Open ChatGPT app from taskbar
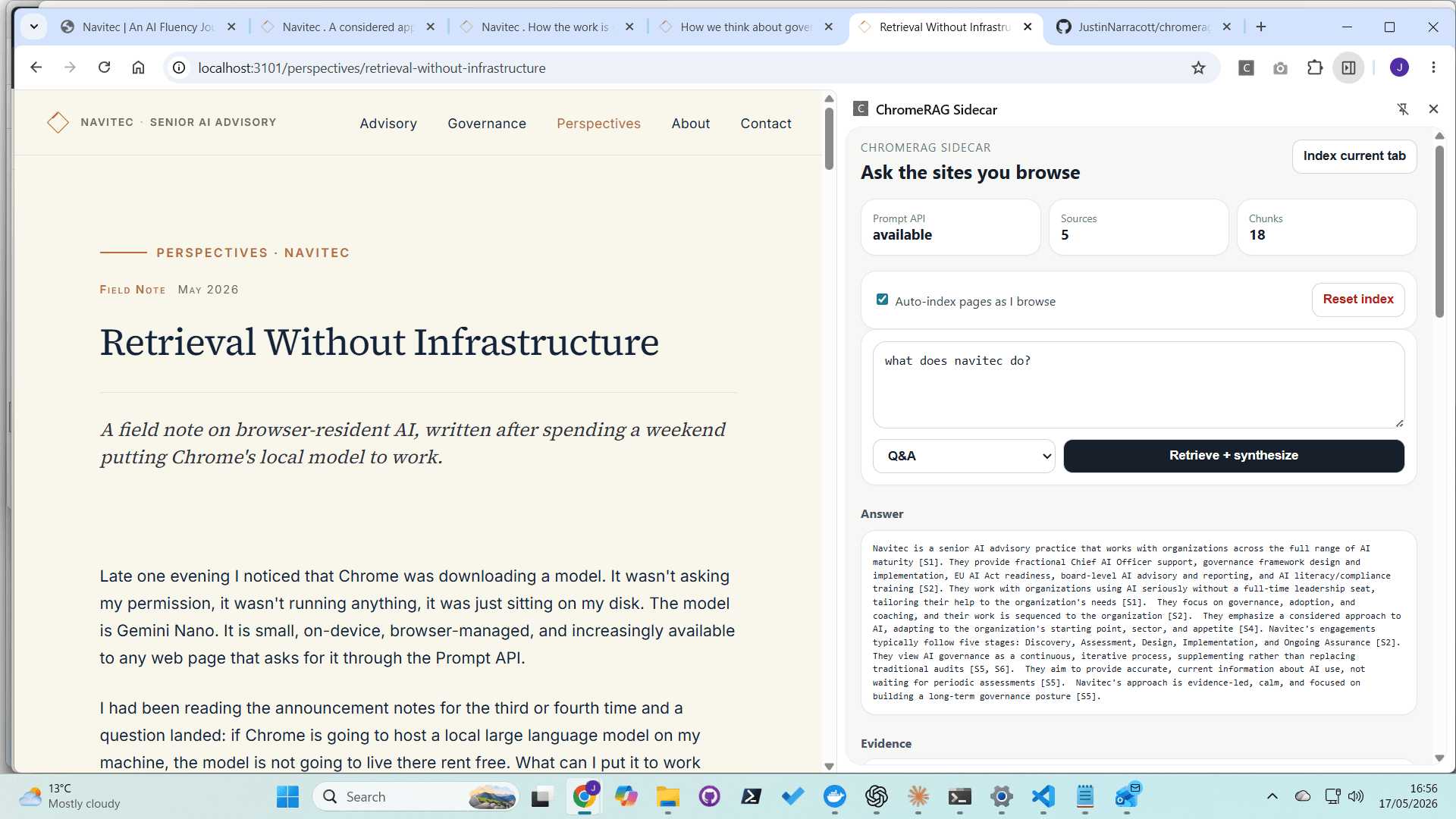Screen dimensions: 1456x819 pyautogui.click(x=877, y=796)
